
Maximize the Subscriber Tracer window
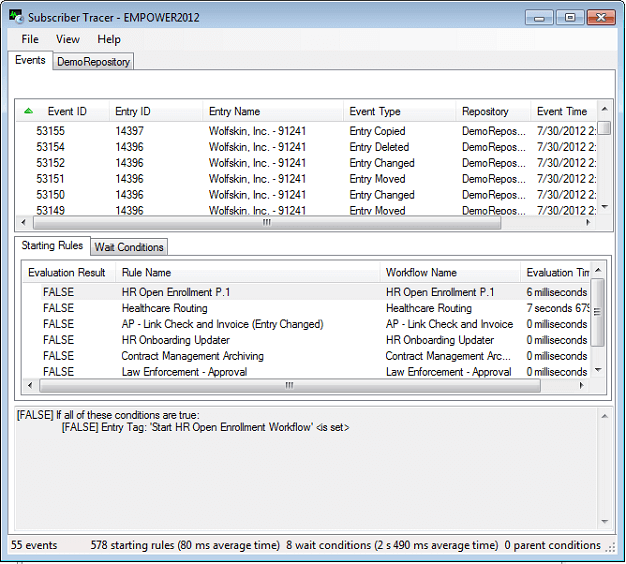pos(570,17)
